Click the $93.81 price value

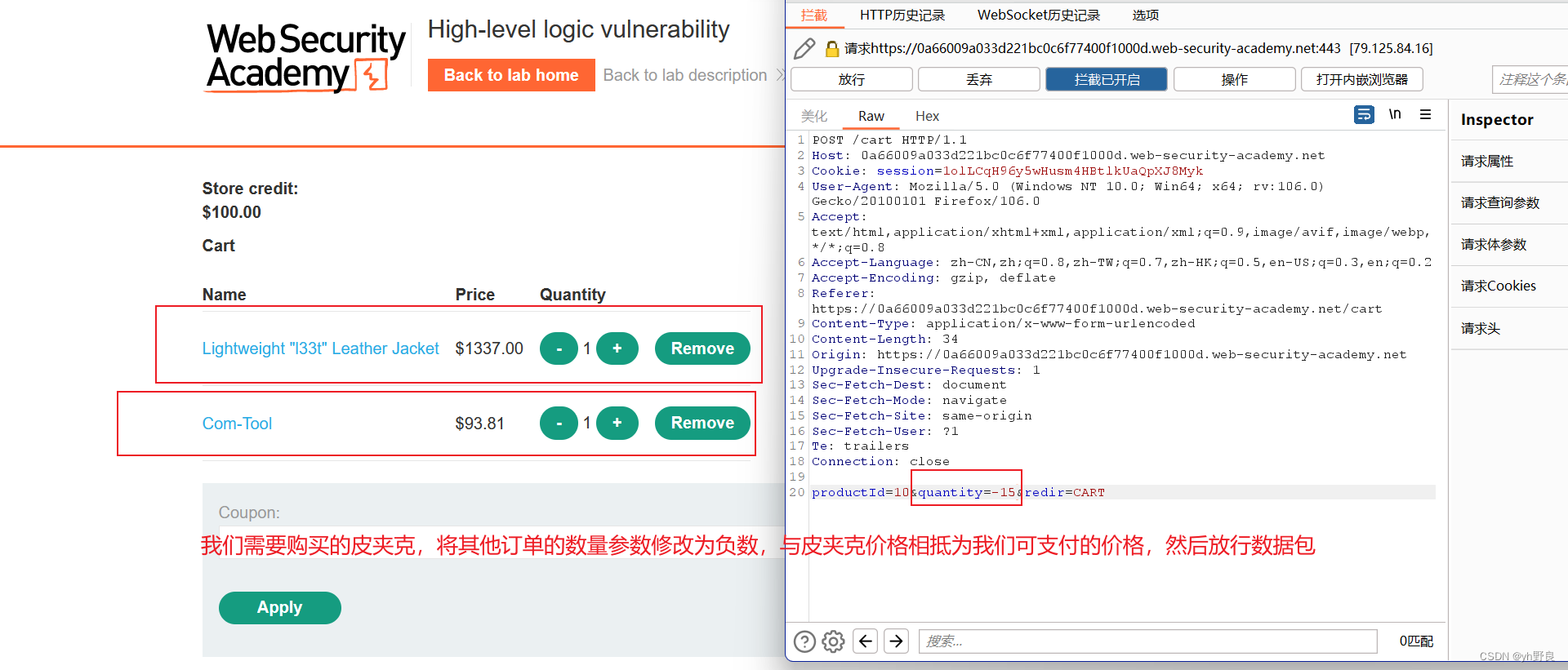pos(480,424)
